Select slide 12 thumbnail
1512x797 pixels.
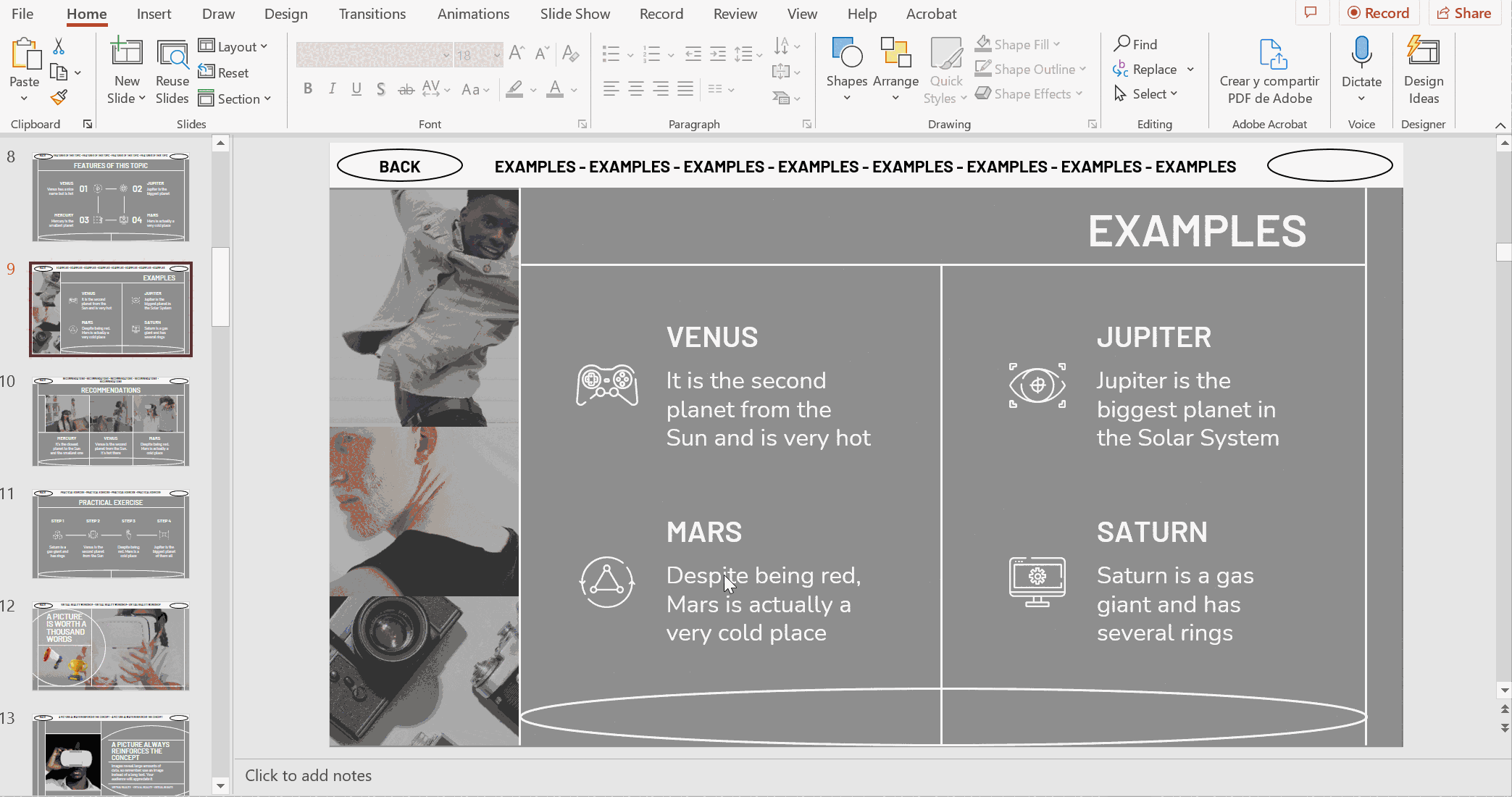(x=111, y=645)
